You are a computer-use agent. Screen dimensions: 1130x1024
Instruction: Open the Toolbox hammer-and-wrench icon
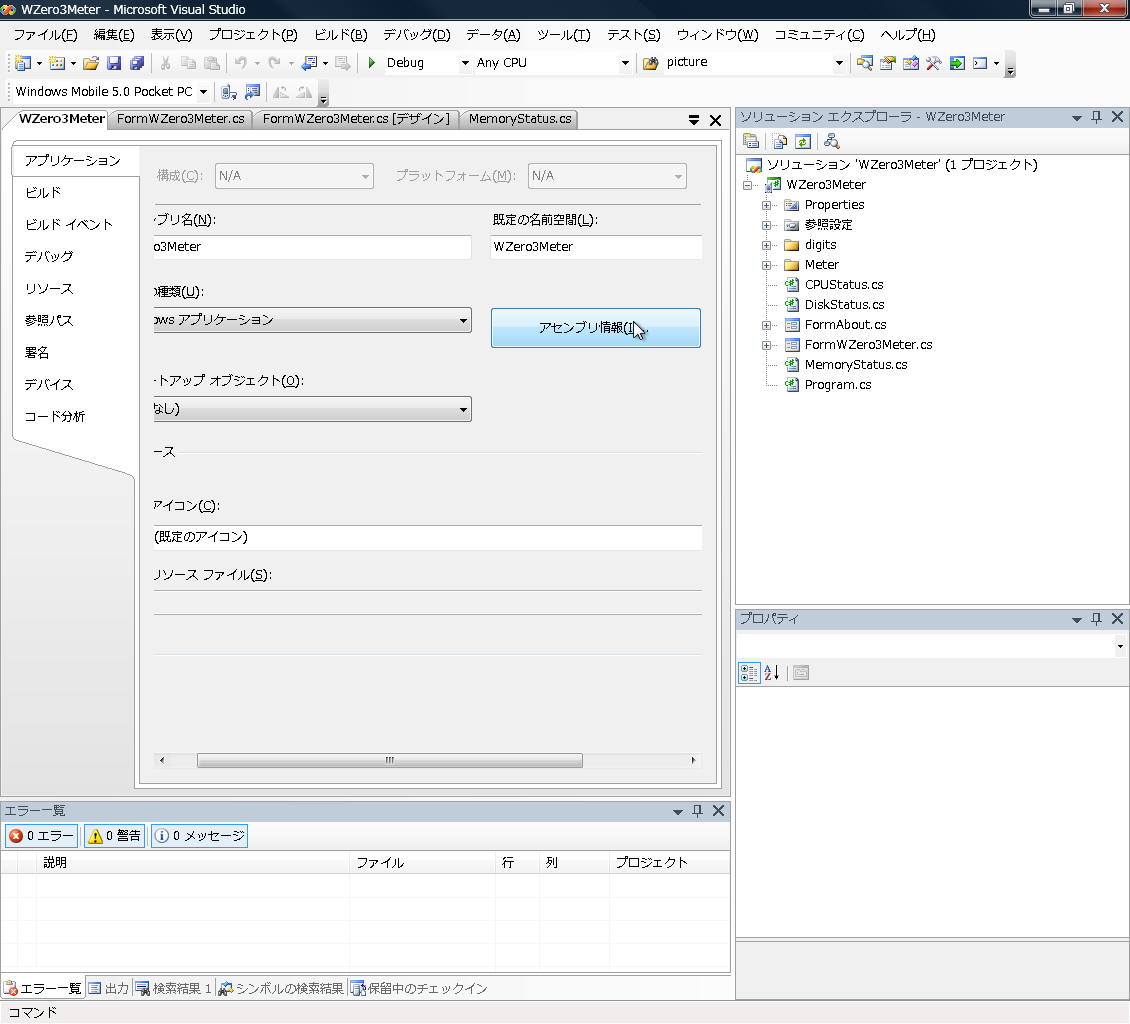(x=934, y=63)
